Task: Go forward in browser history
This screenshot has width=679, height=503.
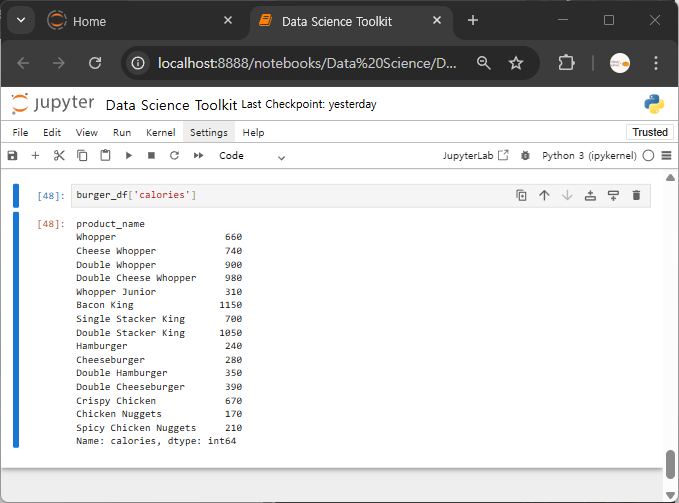Action: 58,63
